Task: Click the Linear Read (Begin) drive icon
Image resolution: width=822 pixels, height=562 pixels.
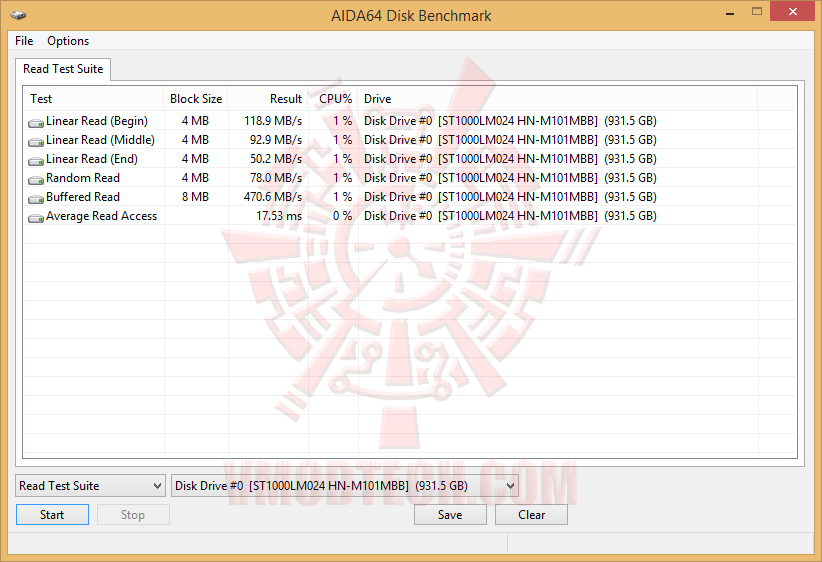Action: [x=36, y=123]
